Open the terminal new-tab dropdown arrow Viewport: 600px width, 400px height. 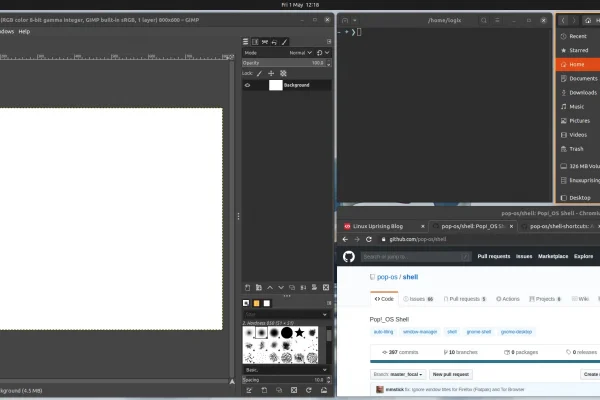[355, 20]
